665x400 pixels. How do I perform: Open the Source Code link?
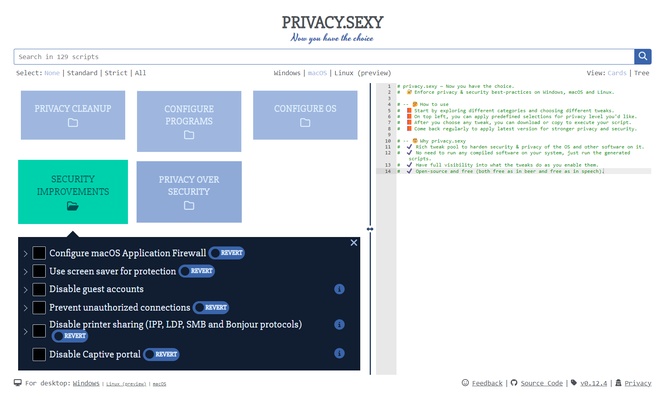[x=542, y=383]
